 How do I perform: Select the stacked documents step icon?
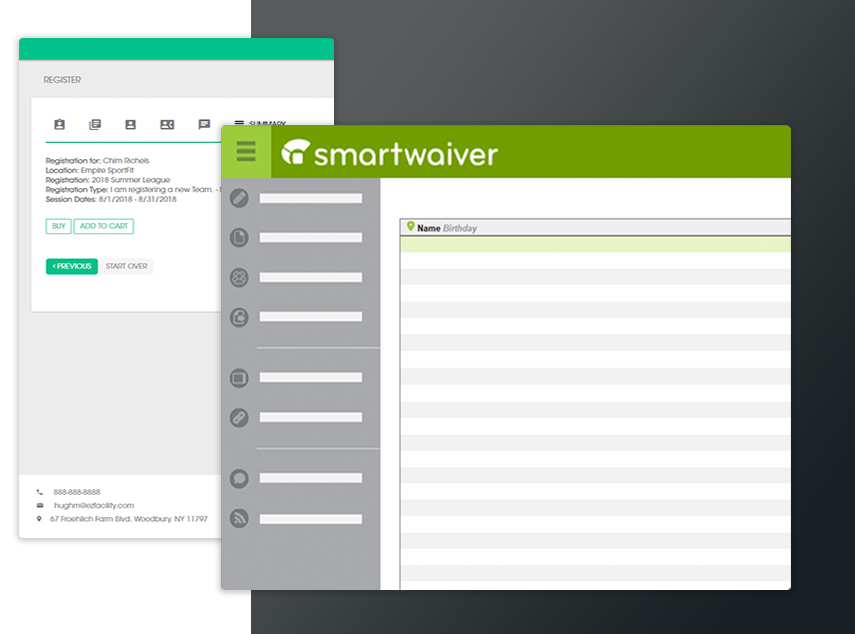[x=95, y=125]
